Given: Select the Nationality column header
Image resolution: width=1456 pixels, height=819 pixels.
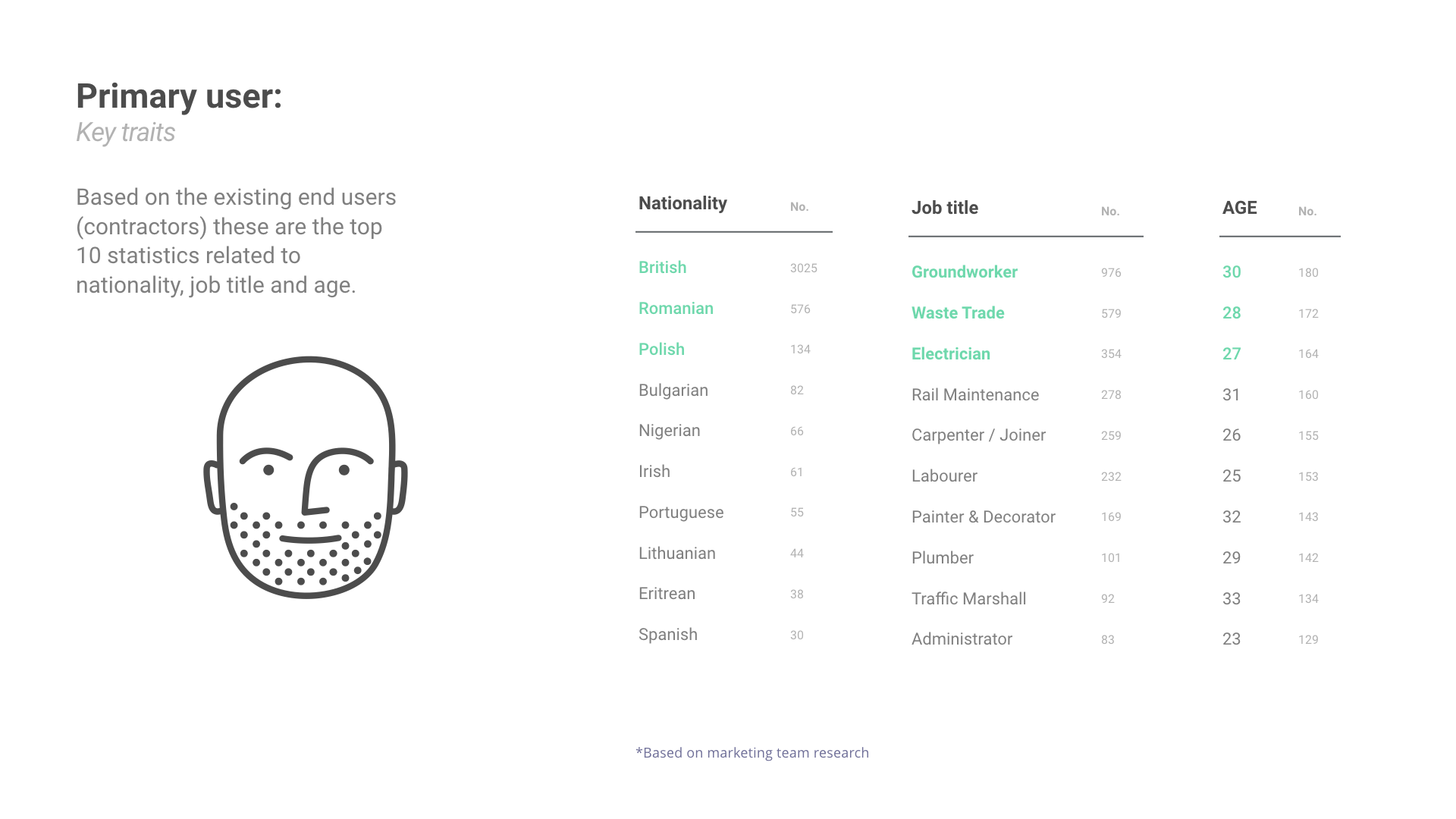Looking at the screenshot, I should (682, 203).
